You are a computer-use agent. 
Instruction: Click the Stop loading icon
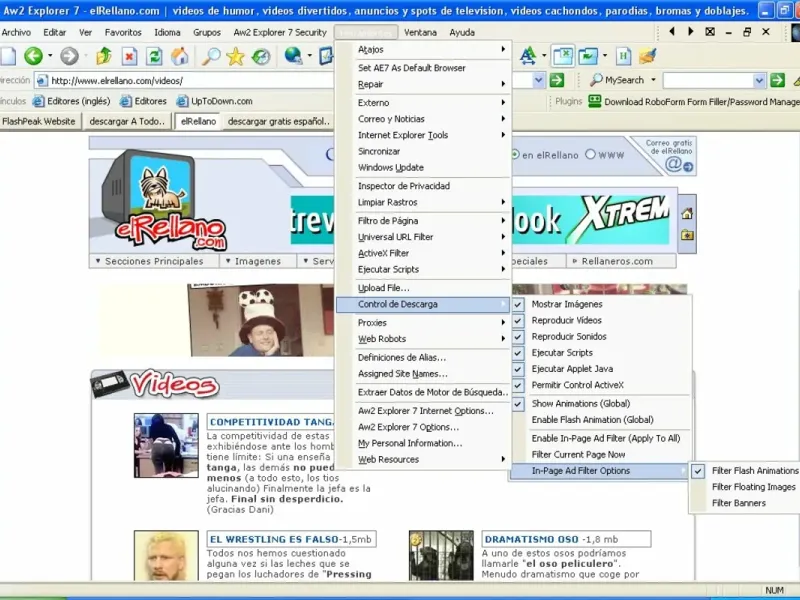129,57
